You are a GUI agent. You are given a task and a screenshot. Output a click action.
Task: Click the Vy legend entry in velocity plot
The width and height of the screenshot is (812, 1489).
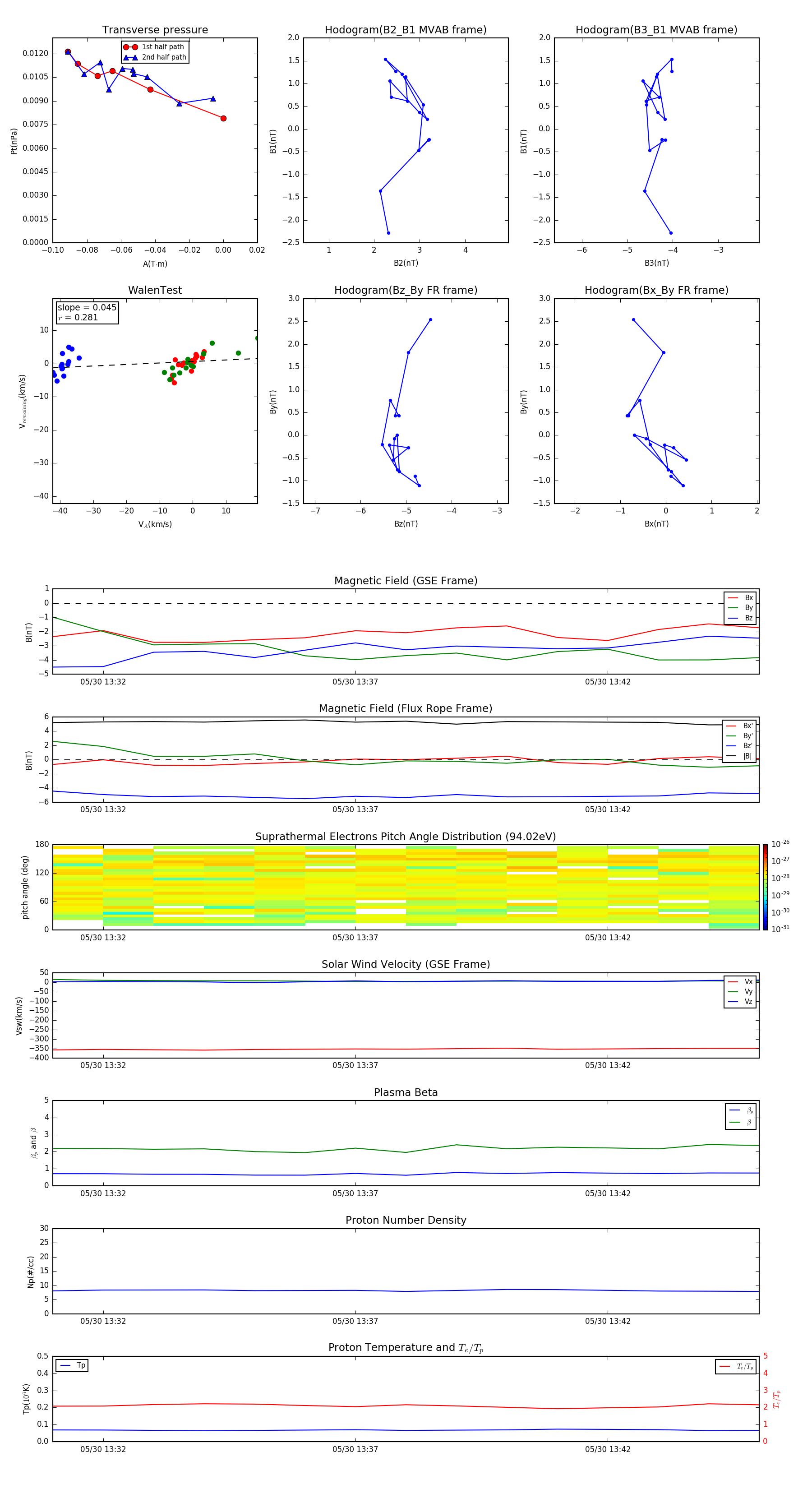point(740,991)
